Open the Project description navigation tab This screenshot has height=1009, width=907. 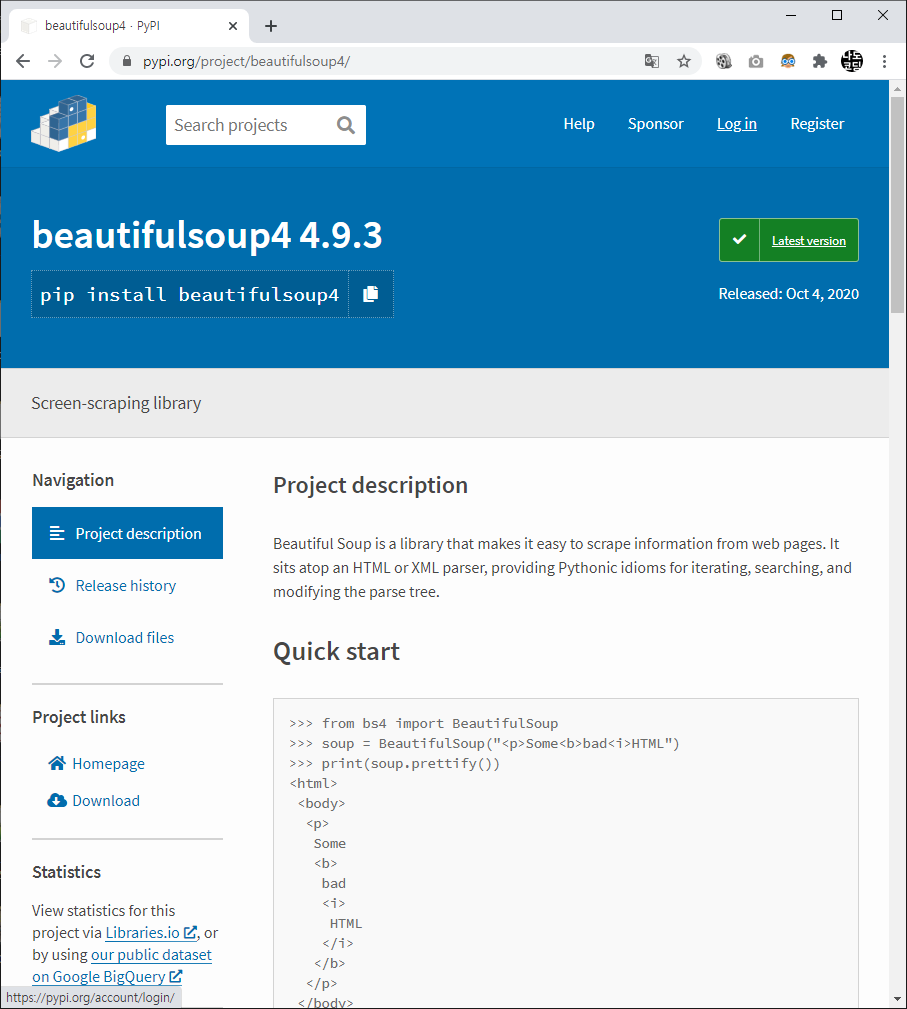point(127,533)
